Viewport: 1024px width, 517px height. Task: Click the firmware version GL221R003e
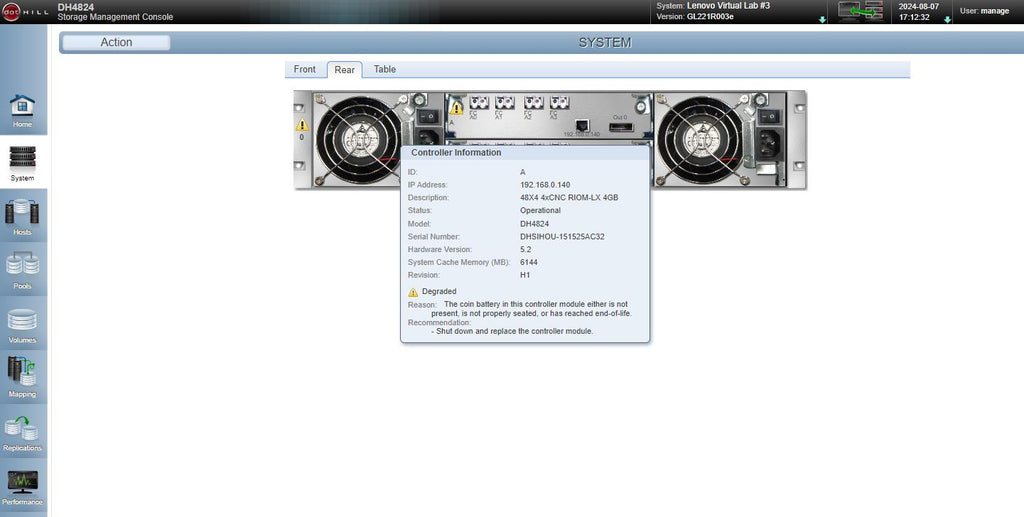pos(710,17)
